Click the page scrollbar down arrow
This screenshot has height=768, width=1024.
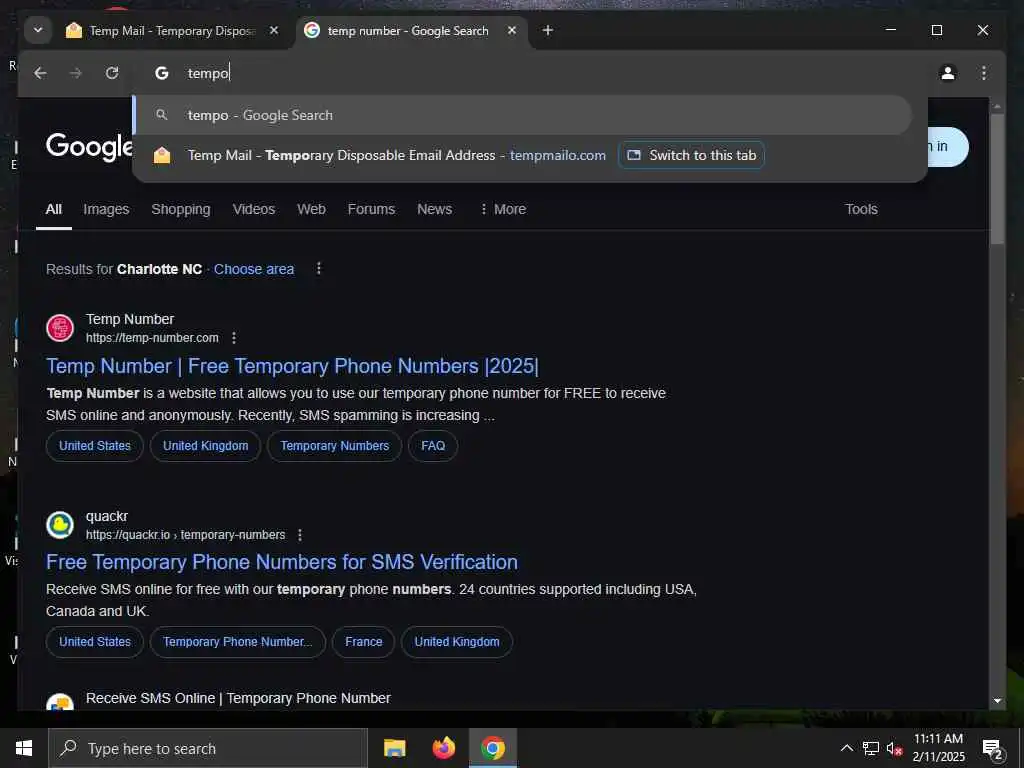(x=997, y=701)
